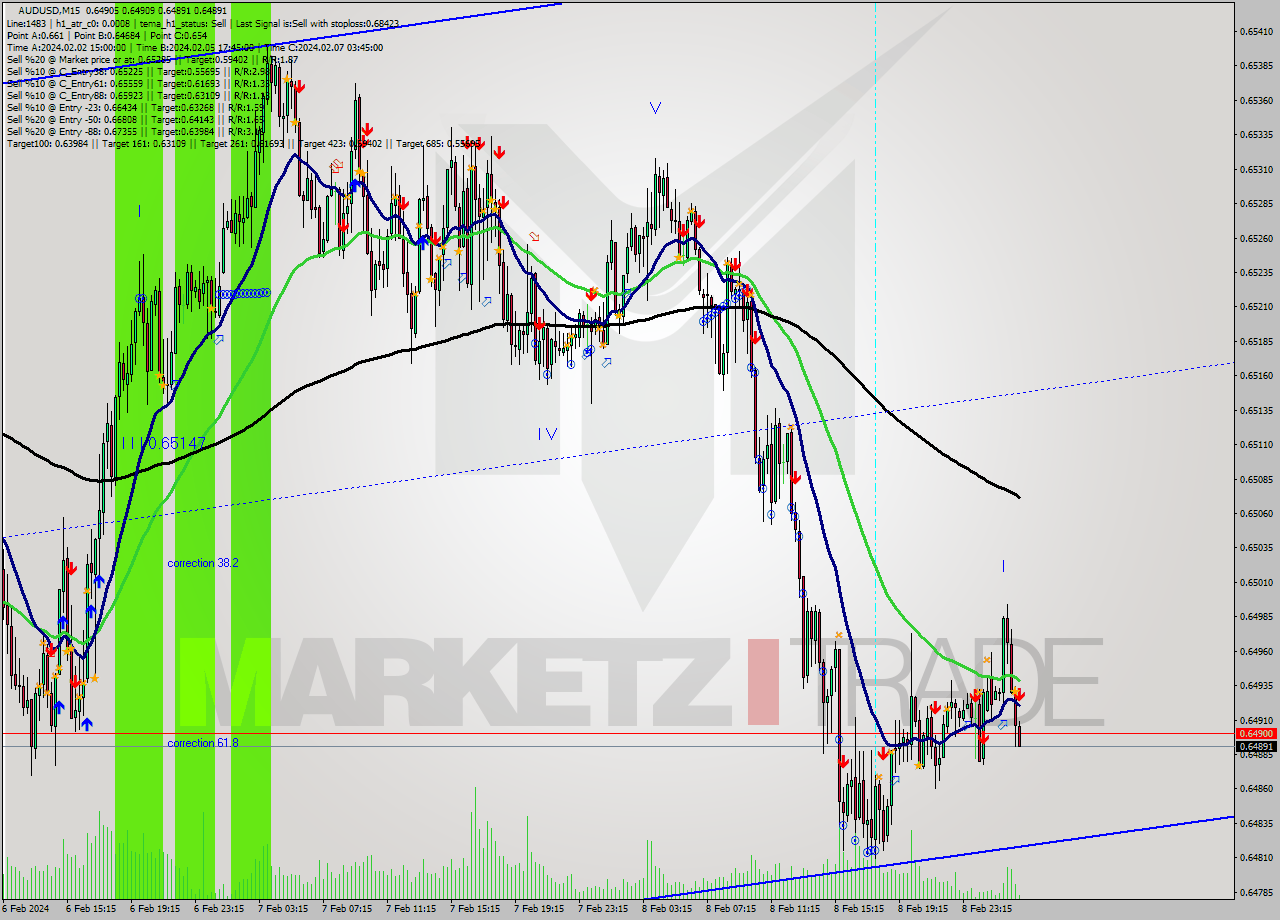
Task: Click the '7 Feb 11:15' time label
Action: [x=411, y=909]
